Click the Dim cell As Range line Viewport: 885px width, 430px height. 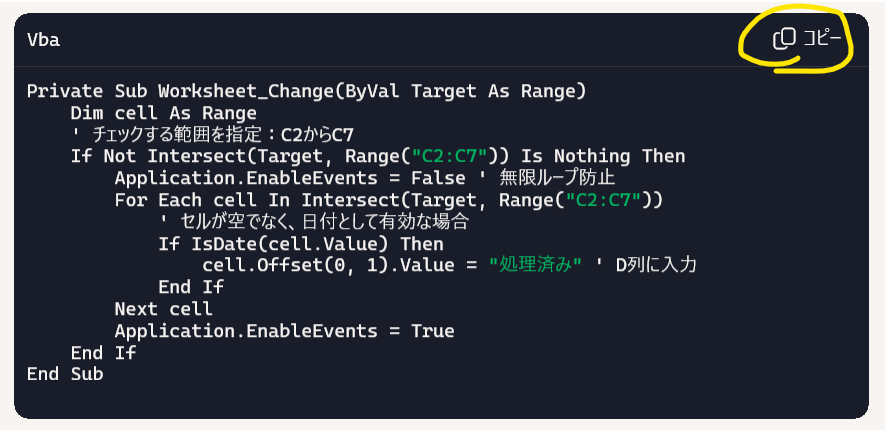tap(164, 113)
